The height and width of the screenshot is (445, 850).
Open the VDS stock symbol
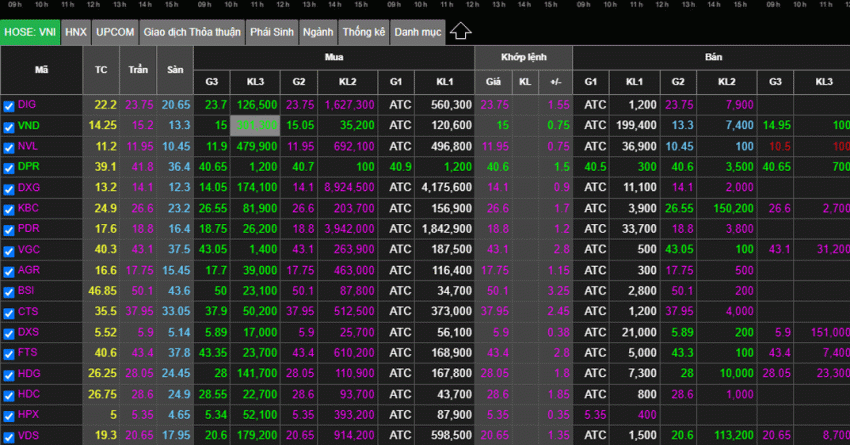28,435
